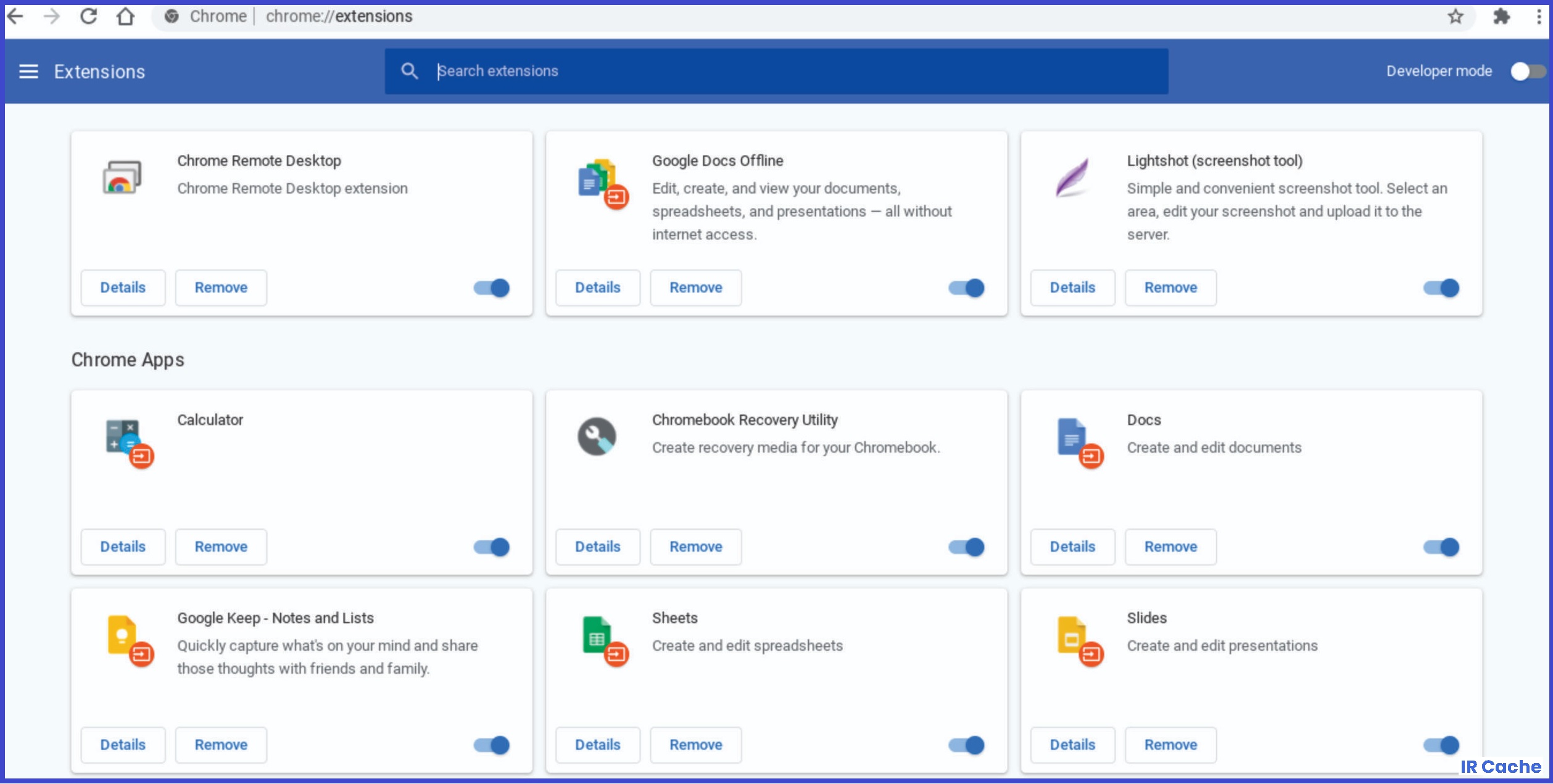The image size is (1553, 784).
Task: Open Details for Chrome Remote Desktop
Action: tap(123, 287)
